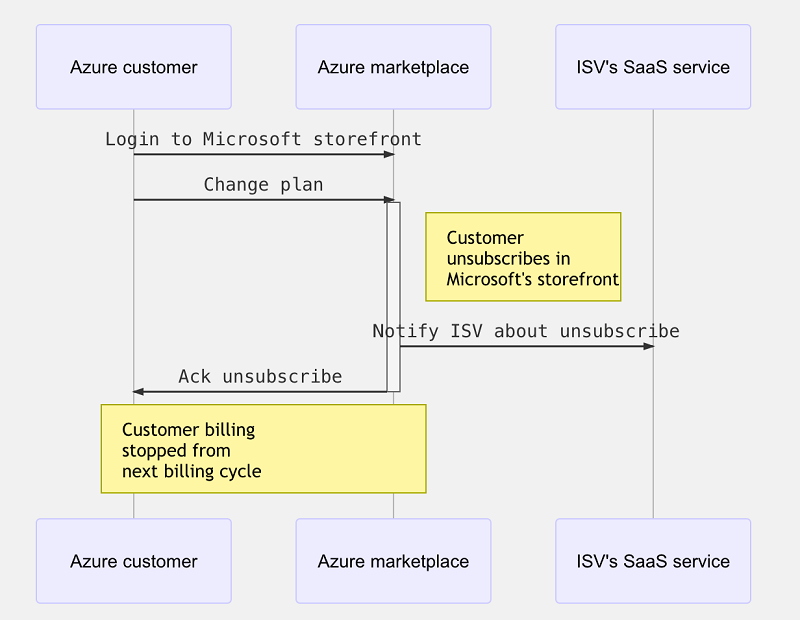The height and width of the screenshot is (620, 800).
Task: Click the bottom Azure marketplace box
Action: coord(392,561)
